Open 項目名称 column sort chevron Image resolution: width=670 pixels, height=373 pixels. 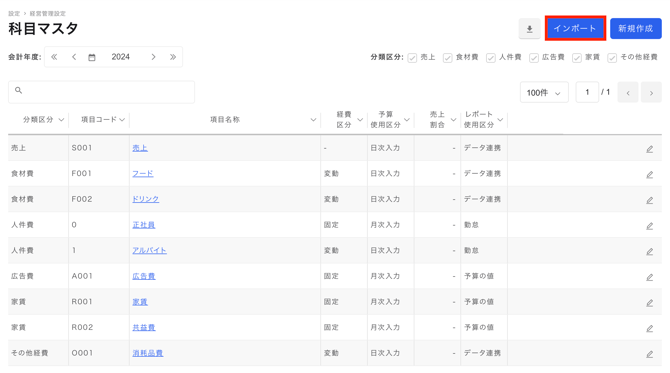click(x=313, y=120)
